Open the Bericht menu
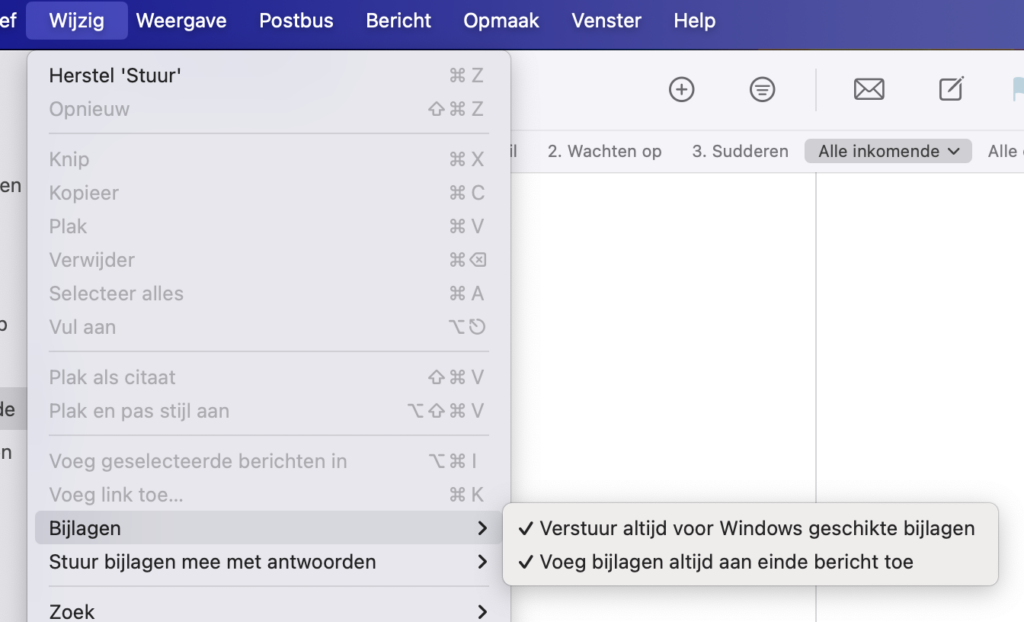The height and width of the screenshot is (622, 1024). click(398, 21)
